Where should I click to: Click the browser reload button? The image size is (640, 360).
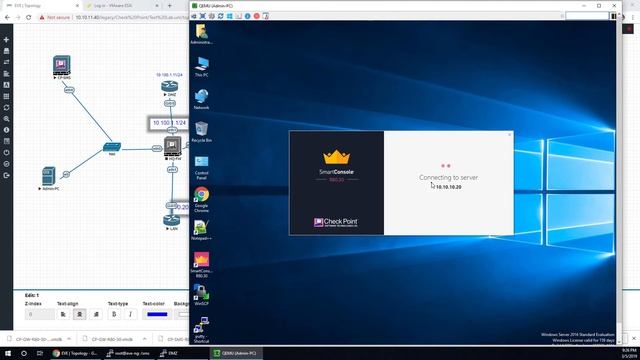coord(29,18)
